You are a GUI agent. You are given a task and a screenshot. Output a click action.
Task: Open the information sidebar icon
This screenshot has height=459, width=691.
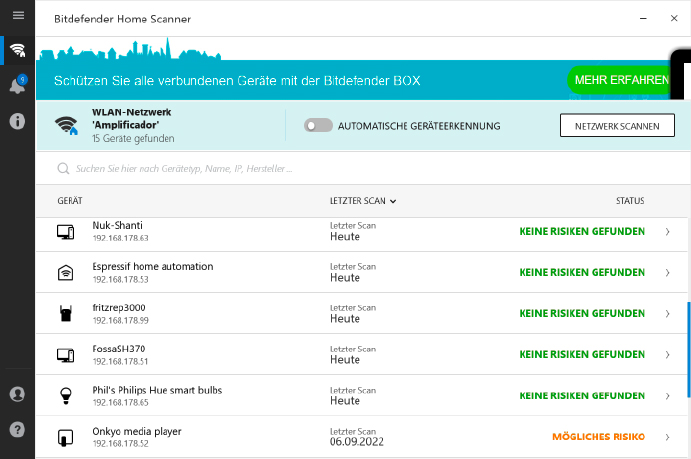[x=18, y=121]
